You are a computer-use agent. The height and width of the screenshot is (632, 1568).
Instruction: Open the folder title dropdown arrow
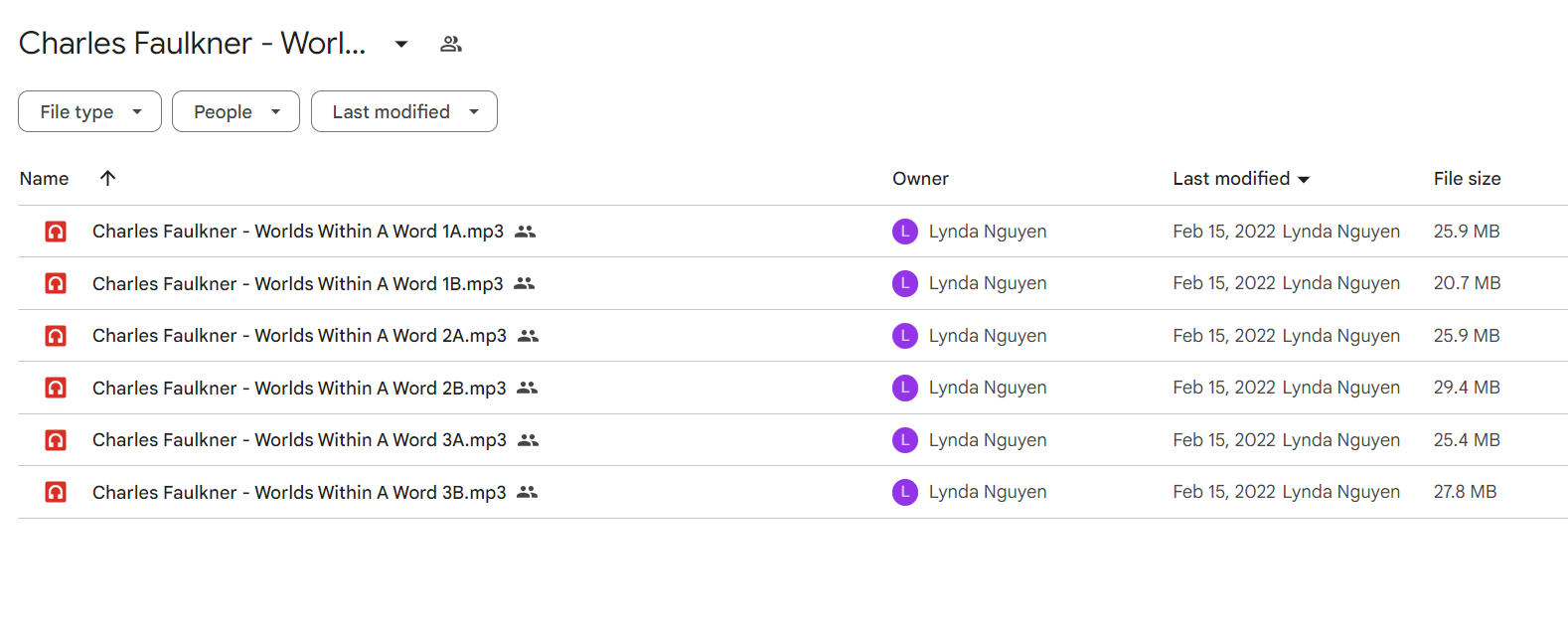click(x=401, y=44)
